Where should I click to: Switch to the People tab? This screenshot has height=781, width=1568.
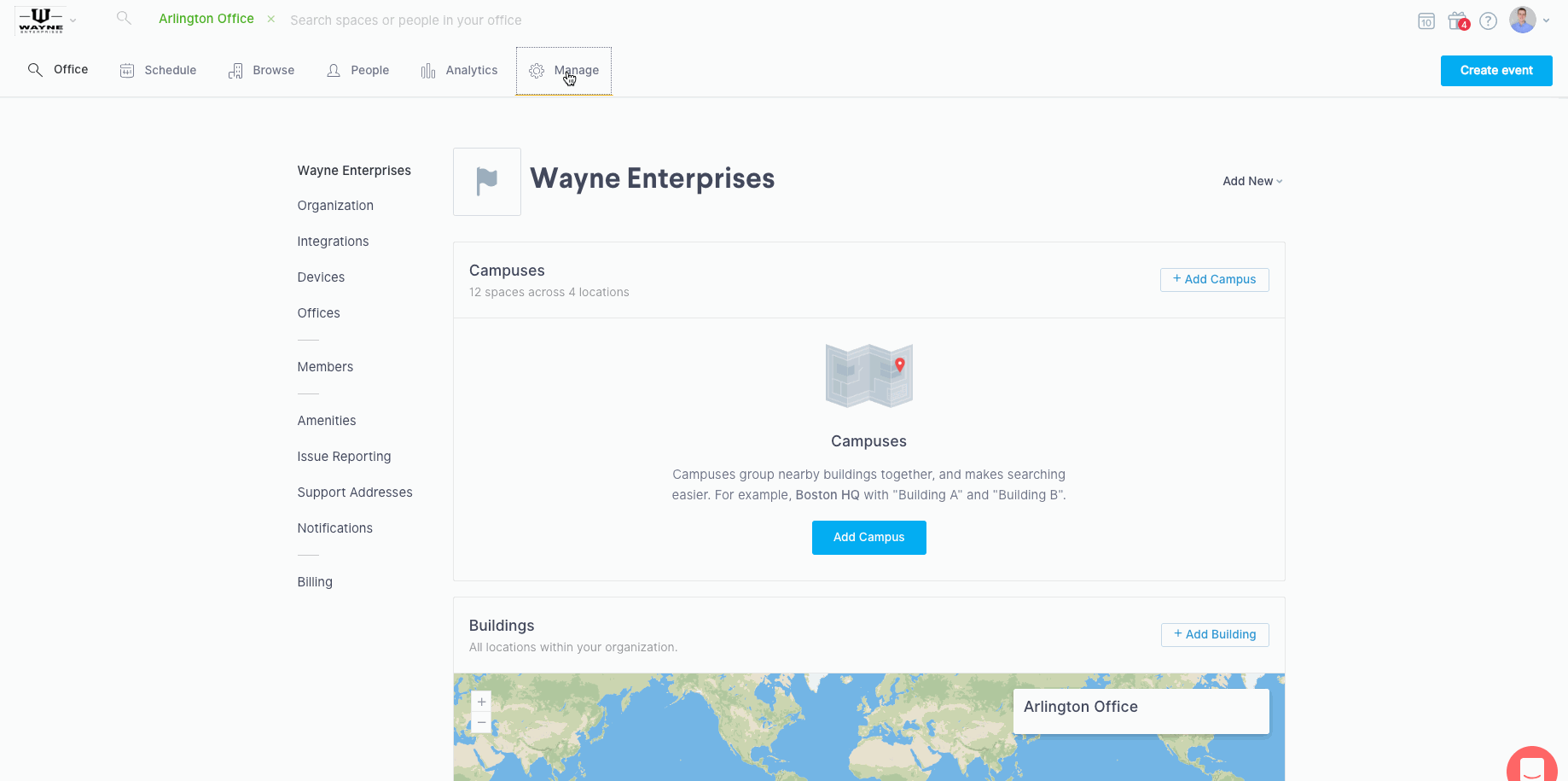pos(358,70)
